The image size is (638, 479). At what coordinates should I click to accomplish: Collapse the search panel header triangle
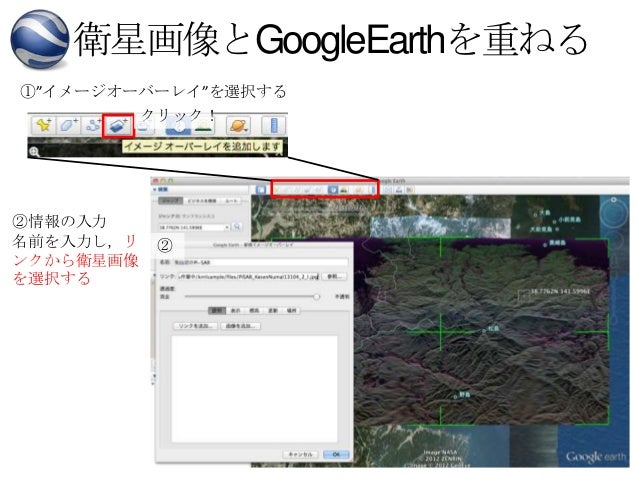(x=155, y=190)
